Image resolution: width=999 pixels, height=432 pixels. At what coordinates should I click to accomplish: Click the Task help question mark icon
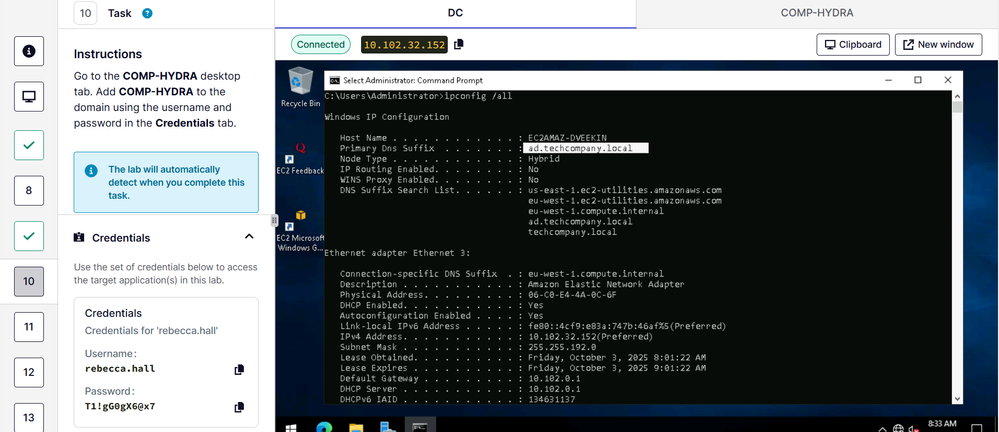click(147, 14)
